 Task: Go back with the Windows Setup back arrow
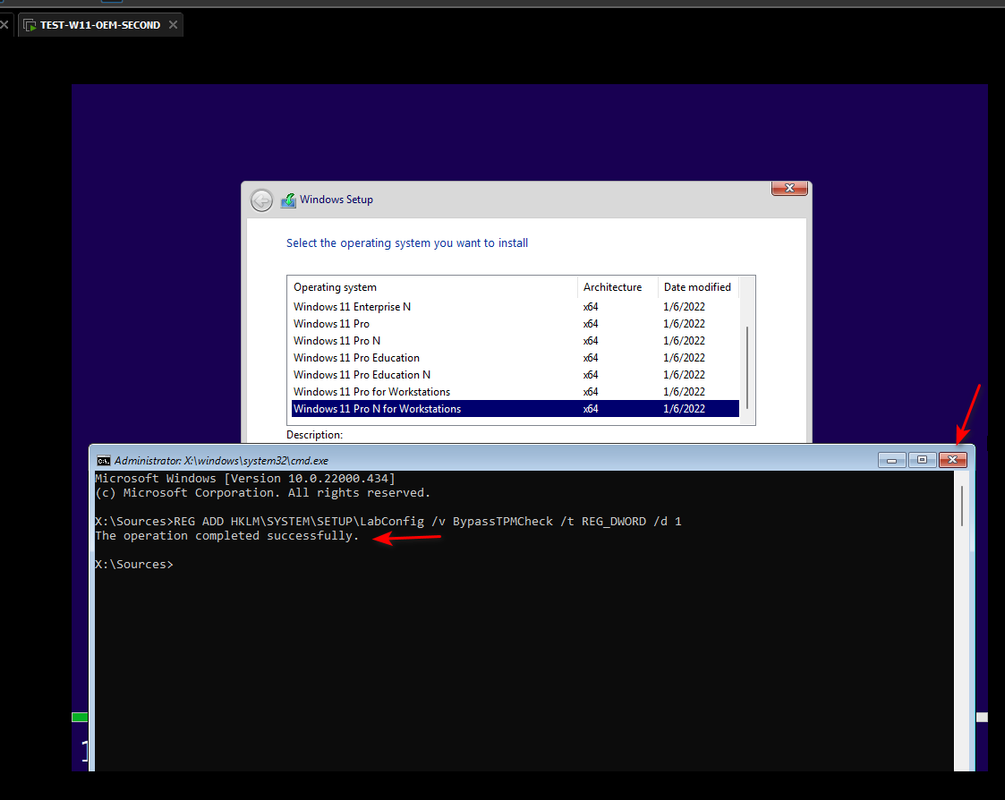tap(262, 200)
